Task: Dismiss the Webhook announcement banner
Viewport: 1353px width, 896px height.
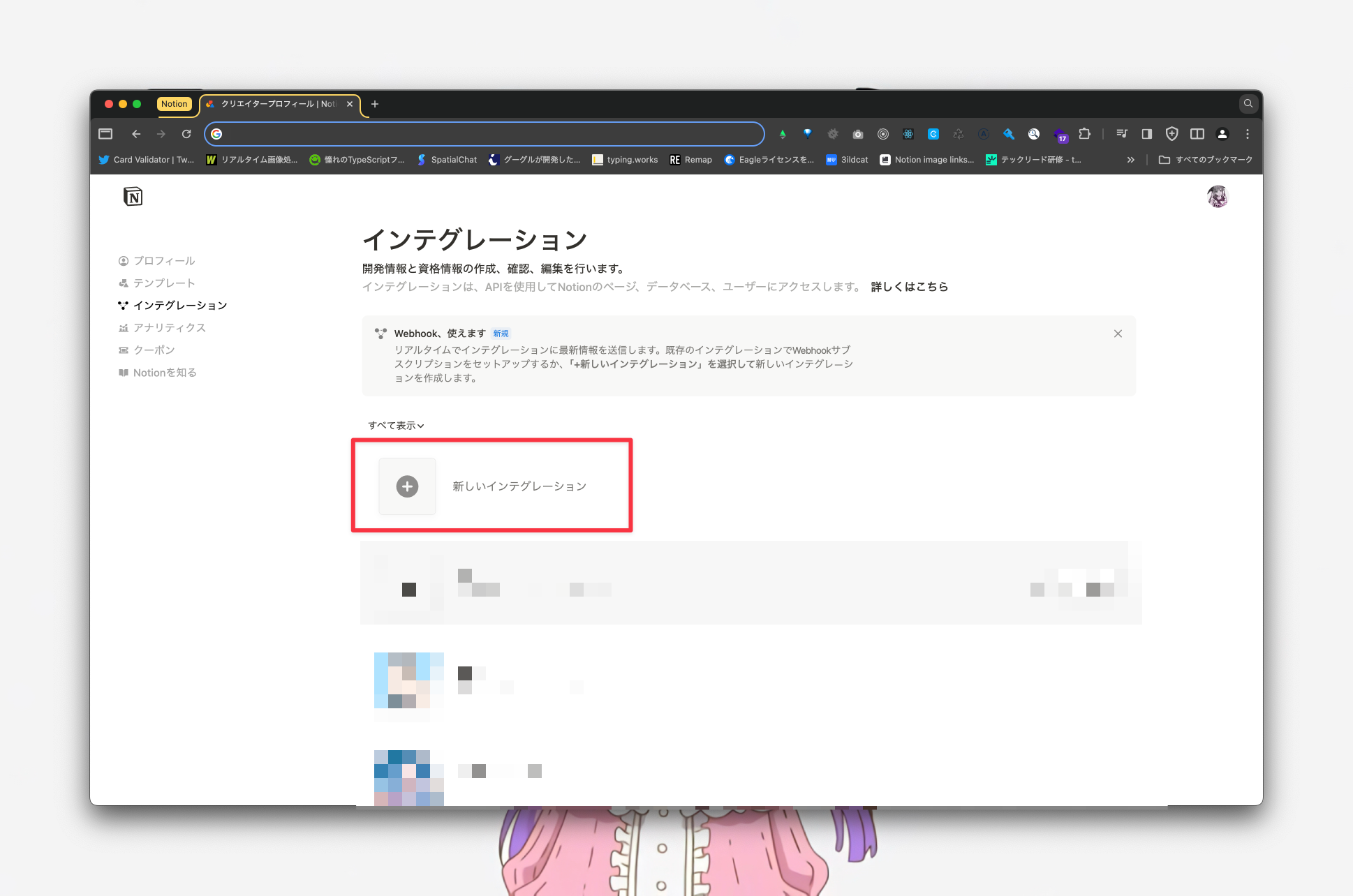Action: tap(1118, 334)
